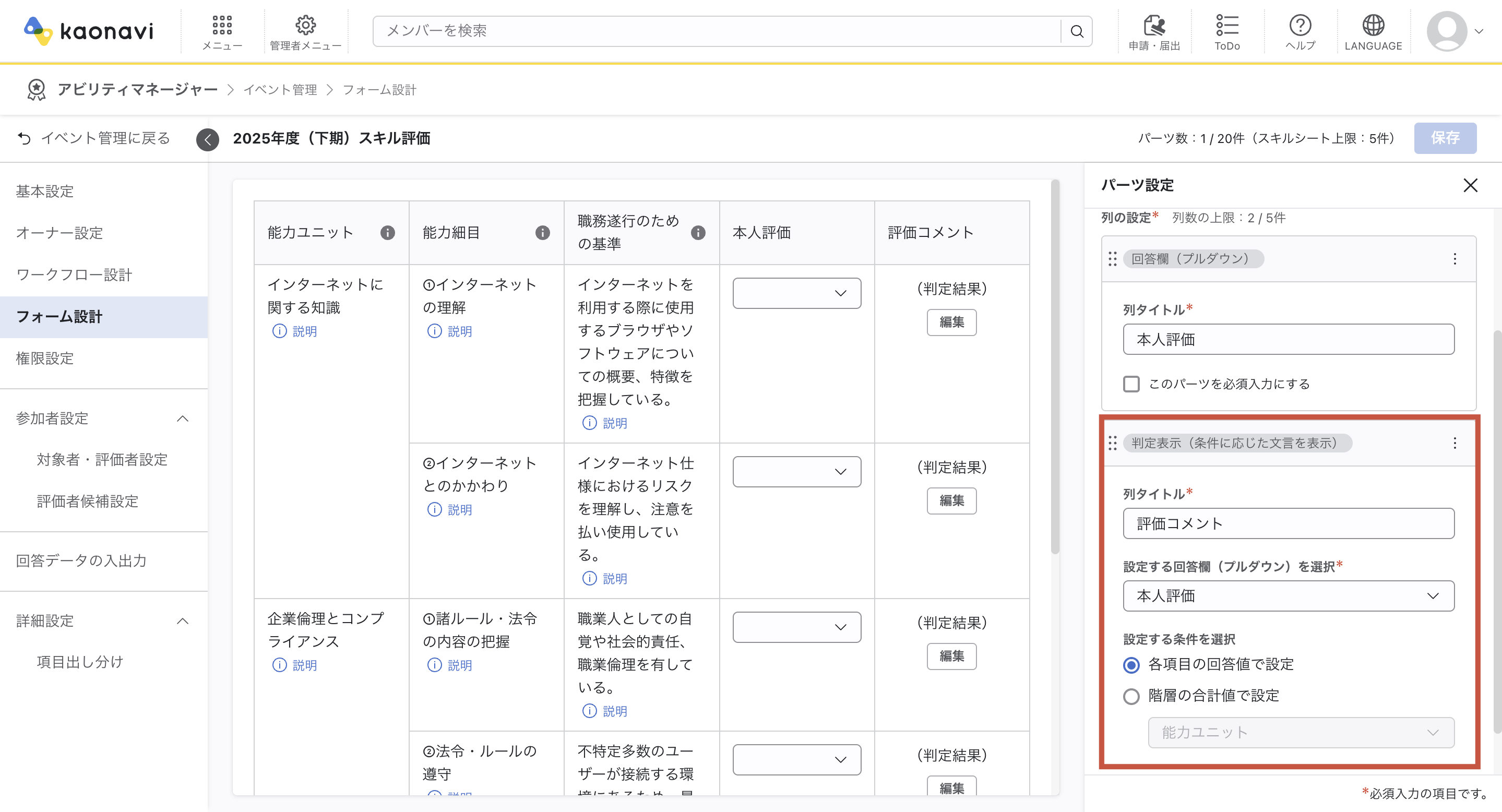Image resolution: width=1502 pixels, height=812 pixels.
Task: Open the ヘルプ help icon
Action: coord(1300,26)
